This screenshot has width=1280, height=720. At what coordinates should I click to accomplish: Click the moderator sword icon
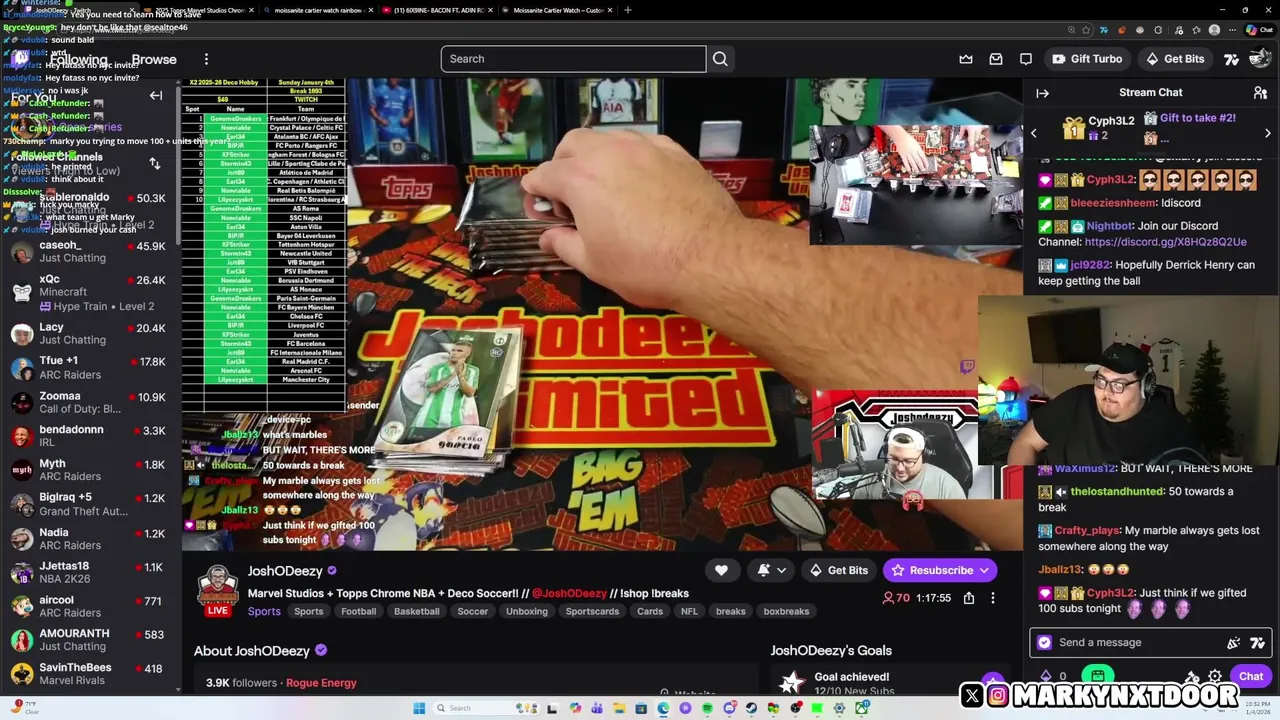pos(1192,678)
